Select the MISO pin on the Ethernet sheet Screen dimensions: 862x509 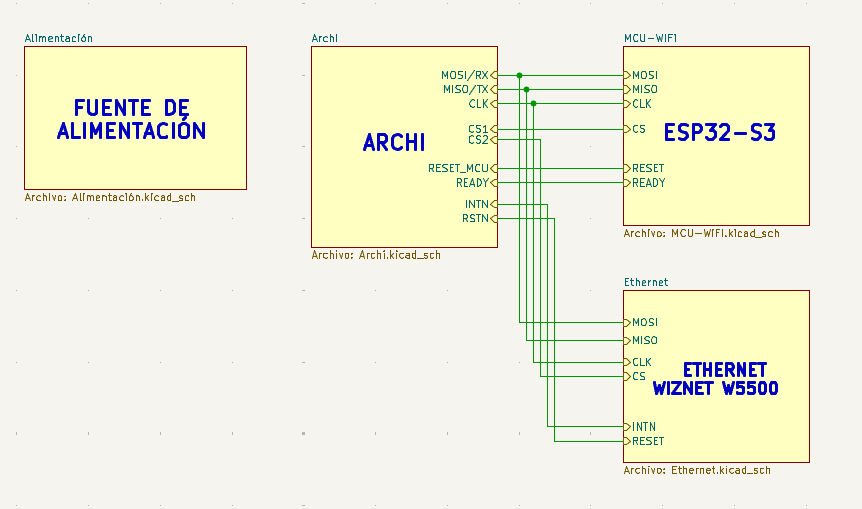tap(641, 340)
